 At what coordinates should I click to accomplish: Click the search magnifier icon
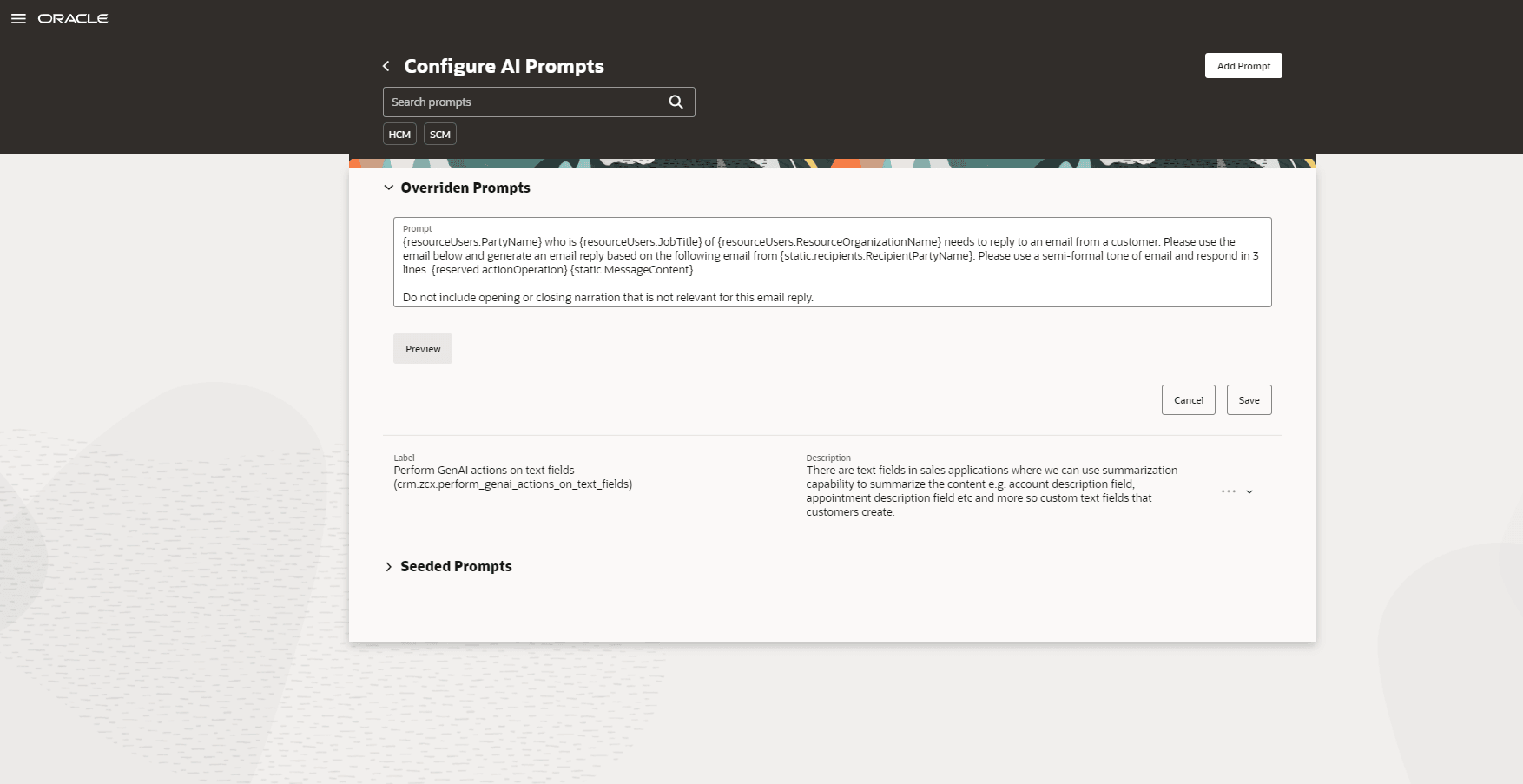click(676, 102)
